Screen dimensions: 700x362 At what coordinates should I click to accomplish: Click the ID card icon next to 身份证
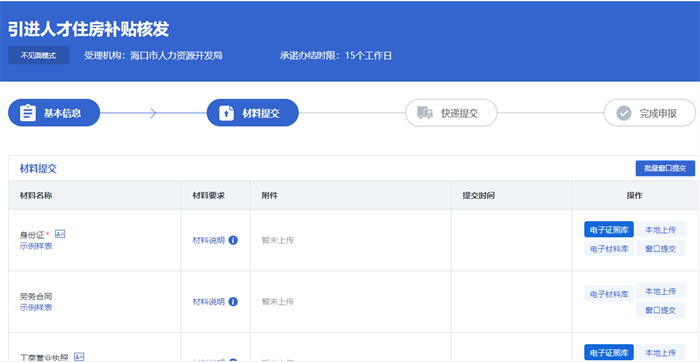60,233
